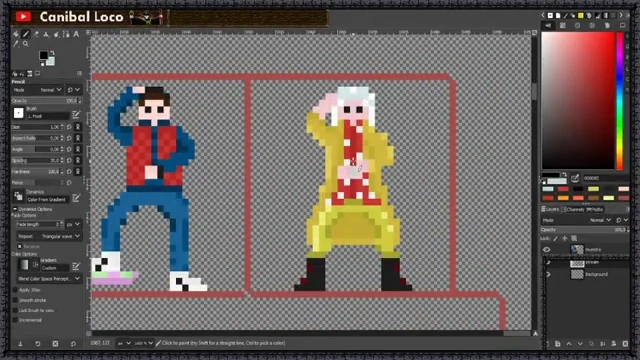
Task: Collapse the Dynamics Options expander
Action: point(15,209)
